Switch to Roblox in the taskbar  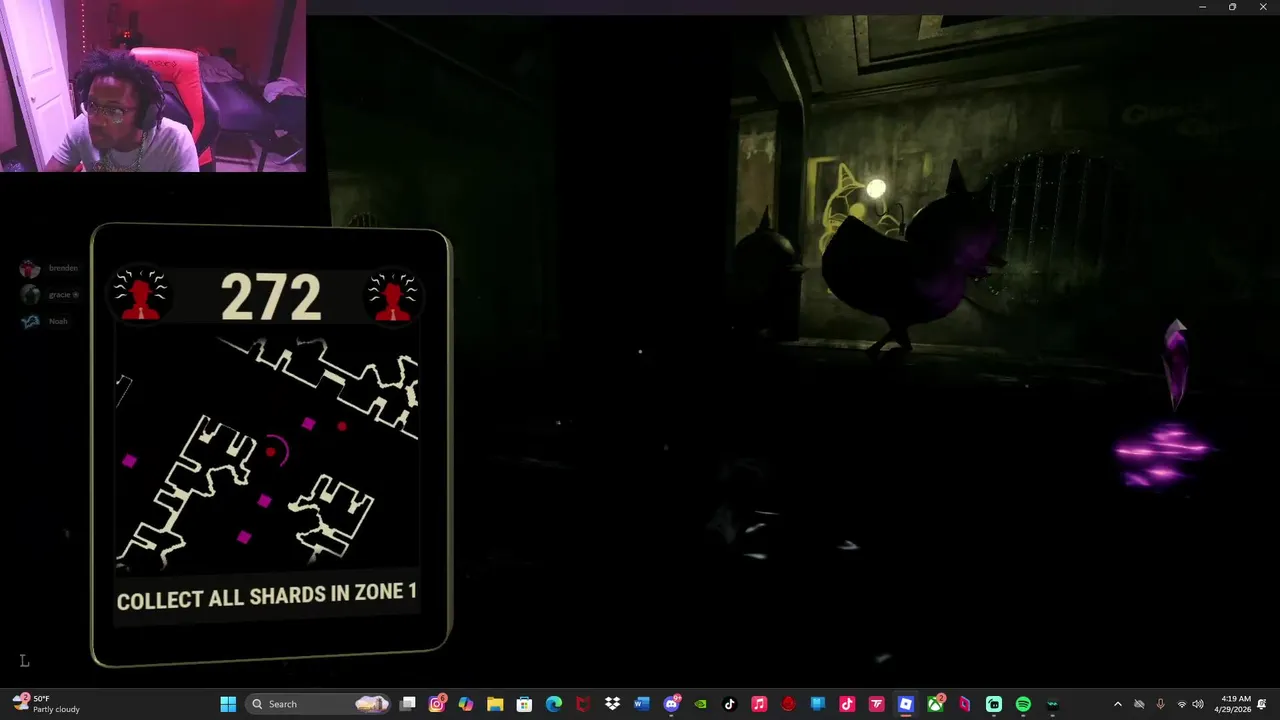(906, 704)
